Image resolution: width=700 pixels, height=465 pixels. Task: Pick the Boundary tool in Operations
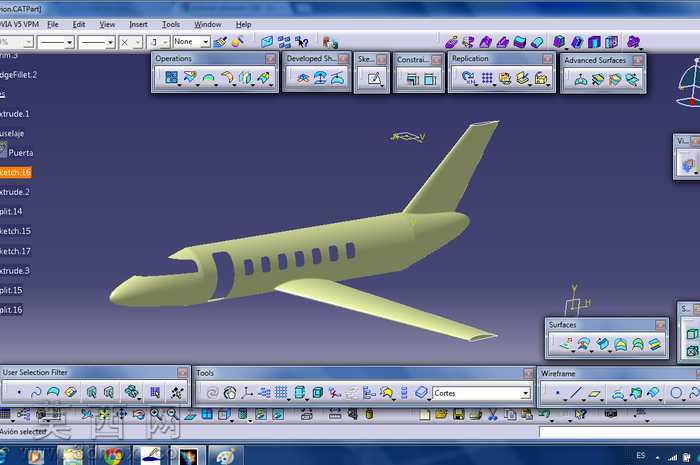[208, 78]
